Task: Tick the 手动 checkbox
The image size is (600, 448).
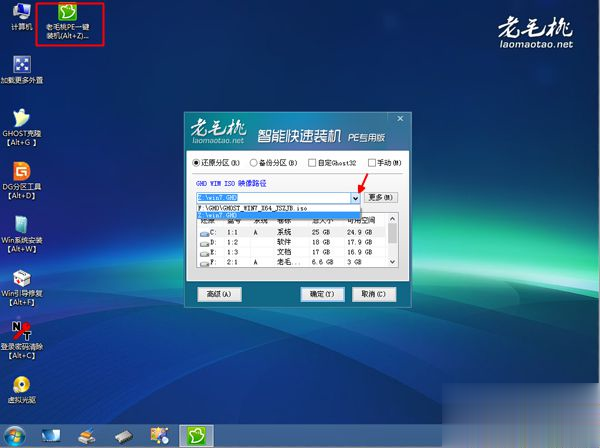Action: pos(372,162)
